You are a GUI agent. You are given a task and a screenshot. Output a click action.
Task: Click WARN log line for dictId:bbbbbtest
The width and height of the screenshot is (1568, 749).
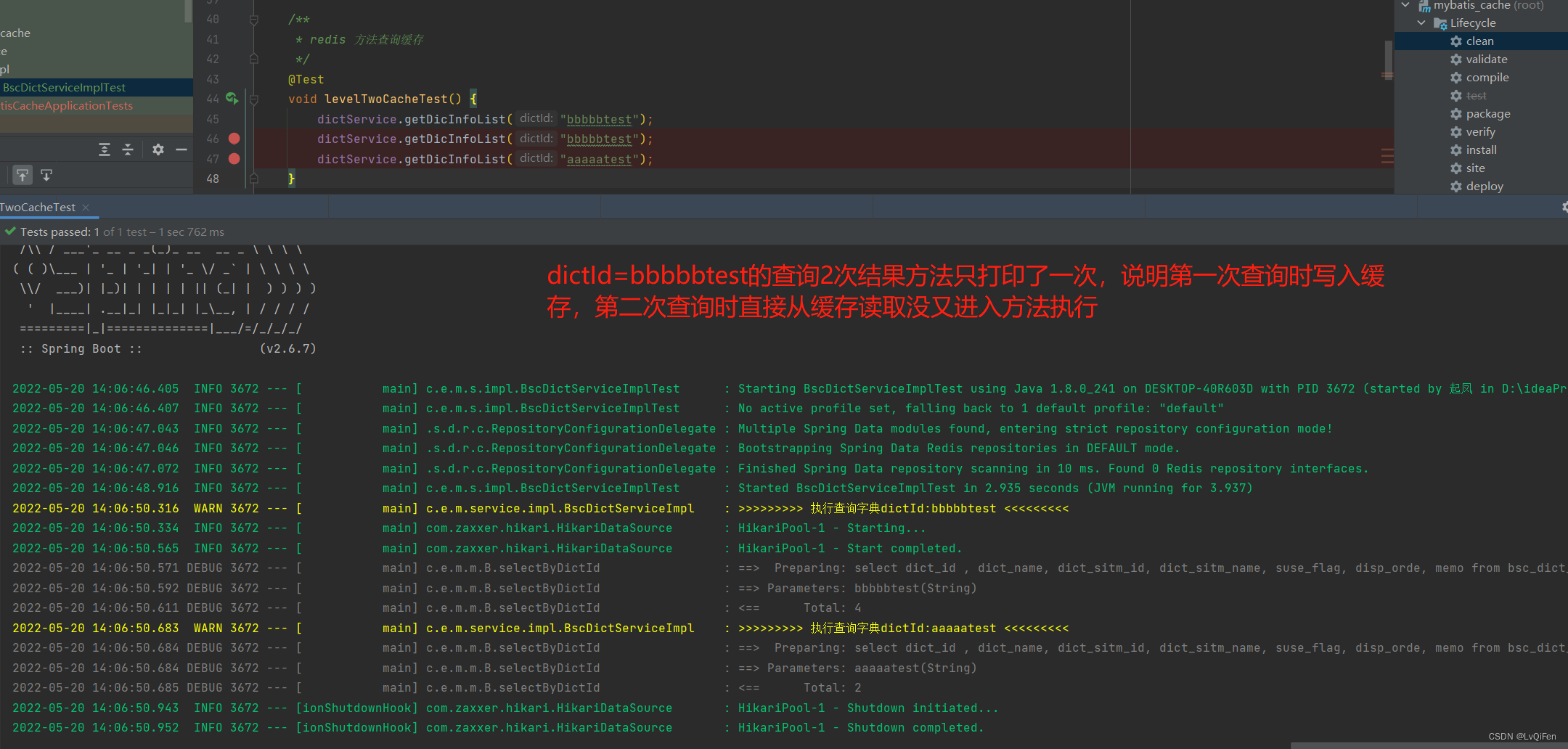[x=541, y=508]
